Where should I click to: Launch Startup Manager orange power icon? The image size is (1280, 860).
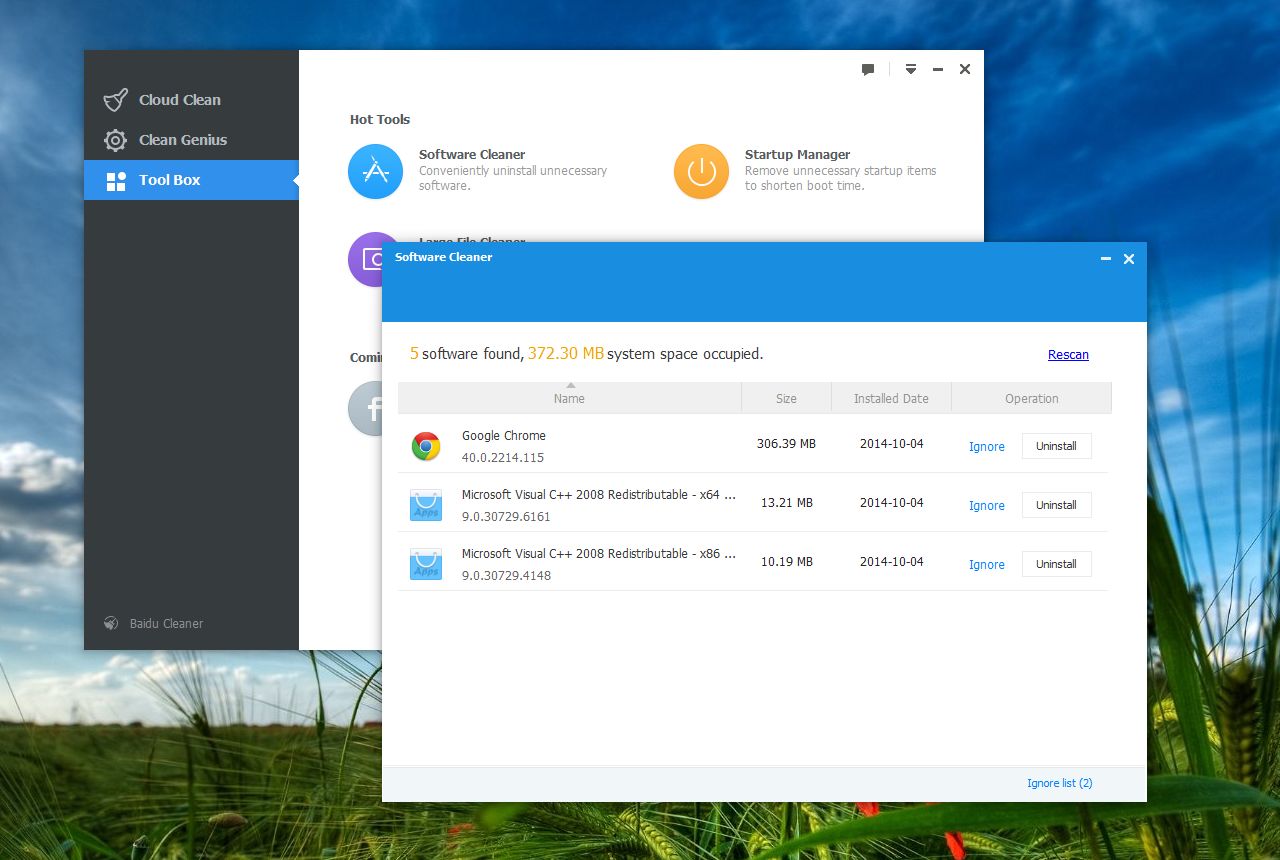[x=701, y=171]
